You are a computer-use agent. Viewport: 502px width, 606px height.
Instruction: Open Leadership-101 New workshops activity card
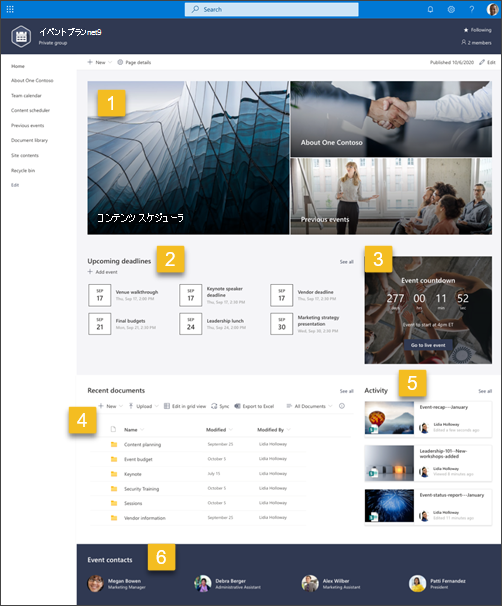coord(428,463)
